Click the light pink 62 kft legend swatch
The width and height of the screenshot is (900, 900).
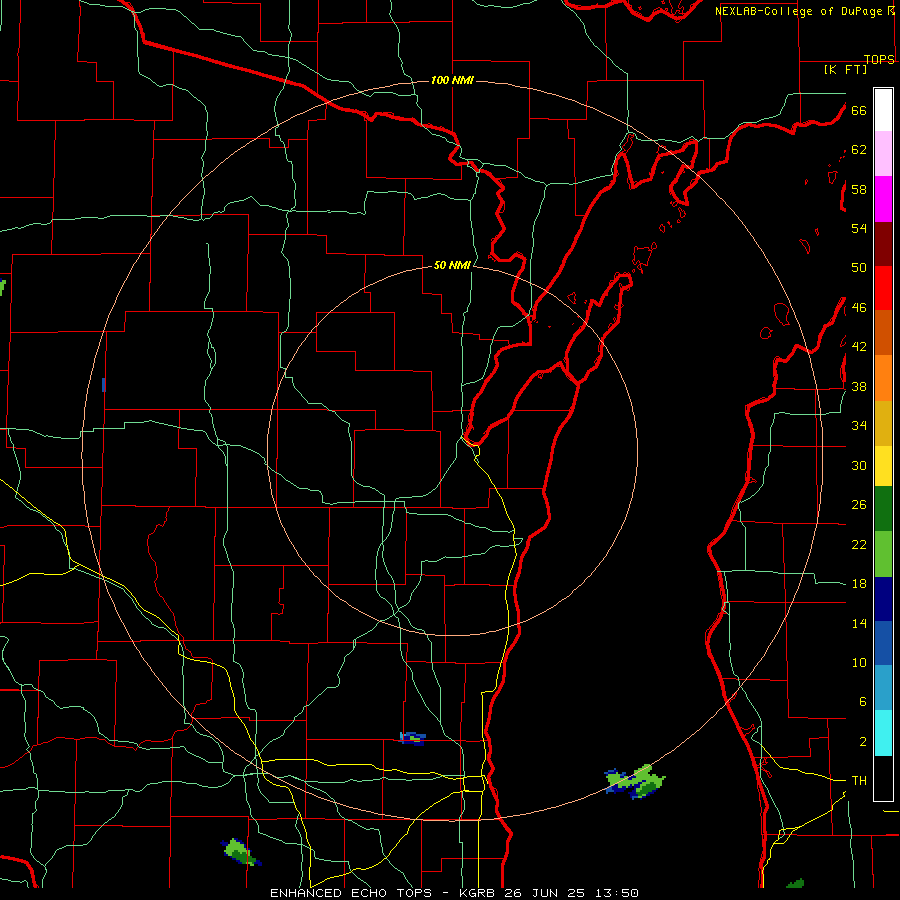click(883, 154)
